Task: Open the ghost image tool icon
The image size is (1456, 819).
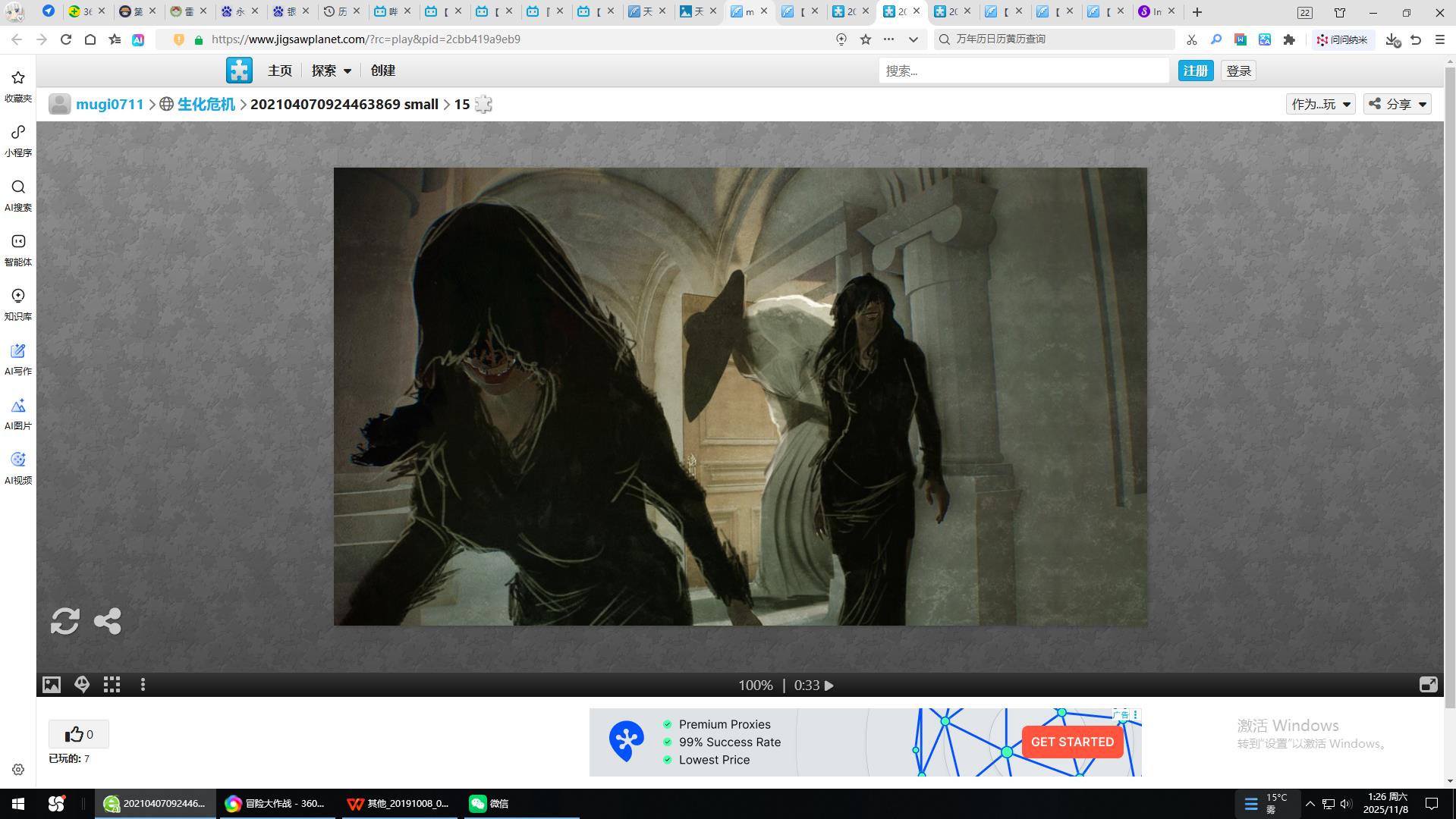Action: tap(82, 686)
